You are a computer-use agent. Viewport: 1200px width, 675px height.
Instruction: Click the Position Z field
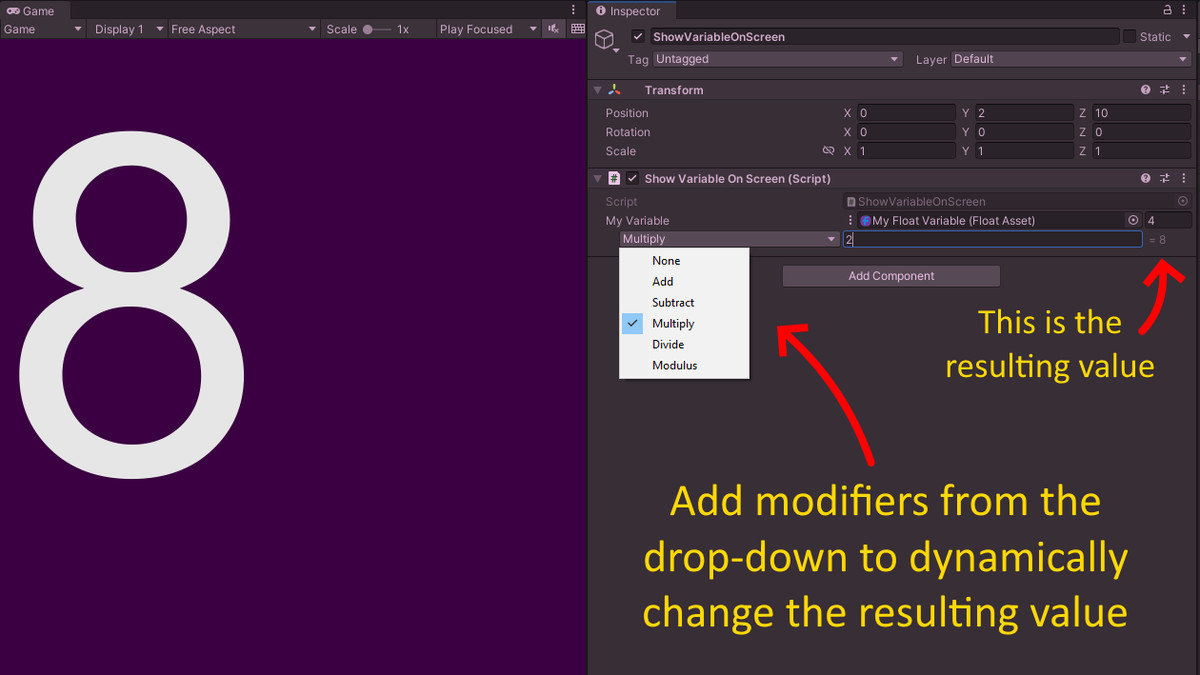1141,113
